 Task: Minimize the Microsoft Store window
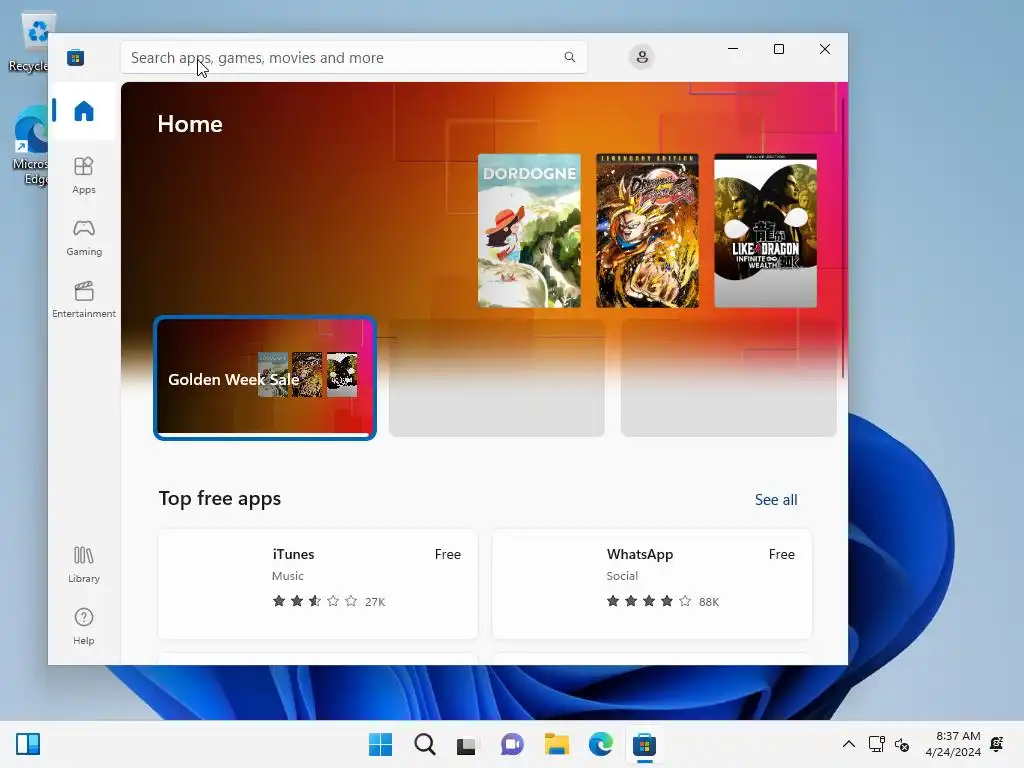(x=733, y=49)
